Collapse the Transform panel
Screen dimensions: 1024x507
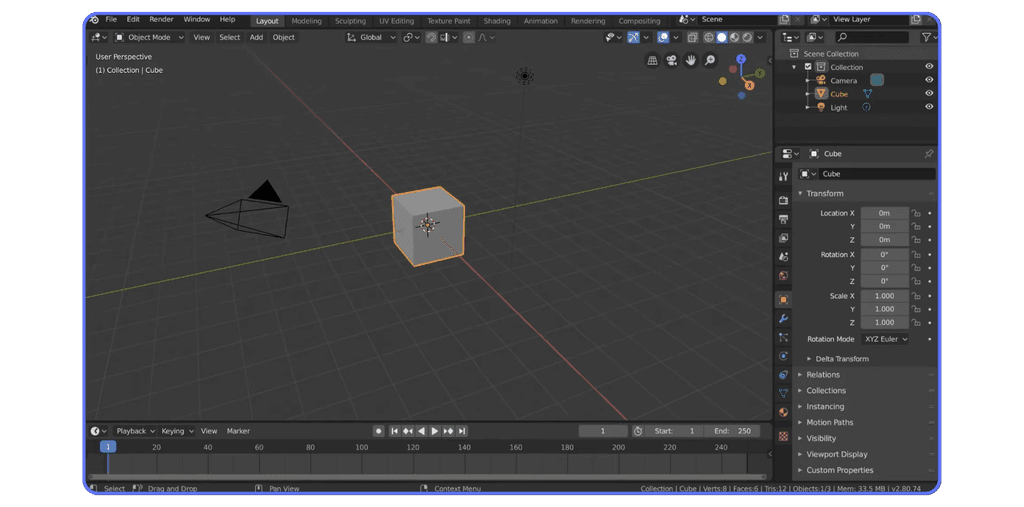coord(824,193)
